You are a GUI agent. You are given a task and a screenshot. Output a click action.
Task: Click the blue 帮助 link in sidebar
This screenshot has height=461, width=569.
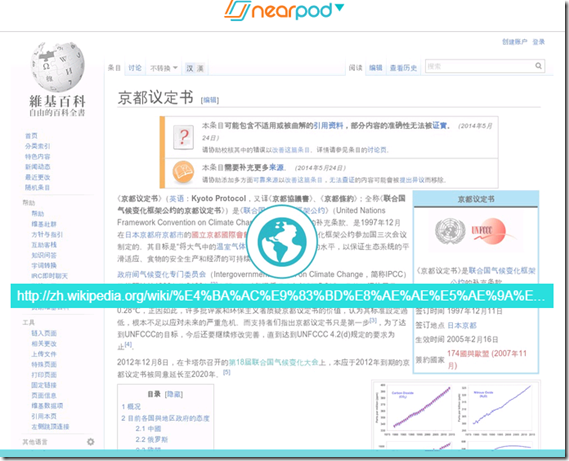[x=38, y=213]
